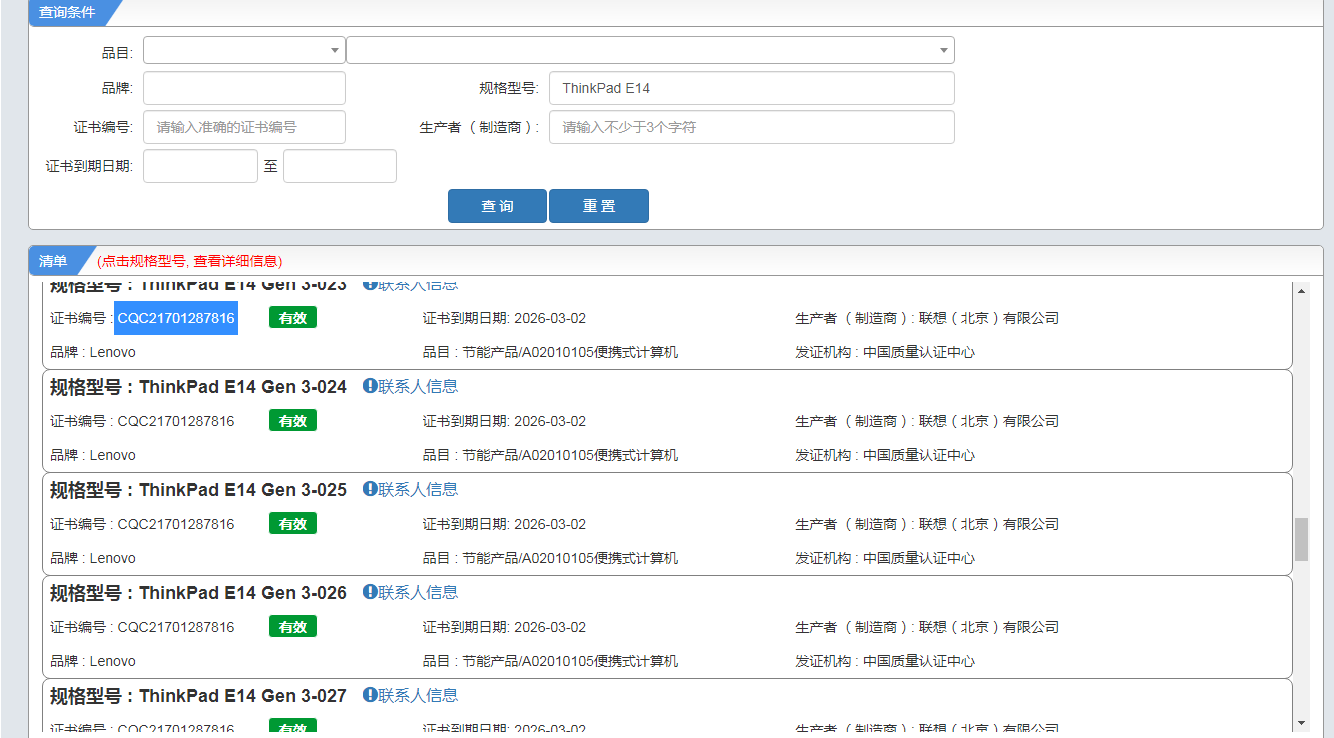The width and height of the screenshot is (1334, 738).
Task: Click the 有效 badge for Gen 3-026
Action: point(293,627)
